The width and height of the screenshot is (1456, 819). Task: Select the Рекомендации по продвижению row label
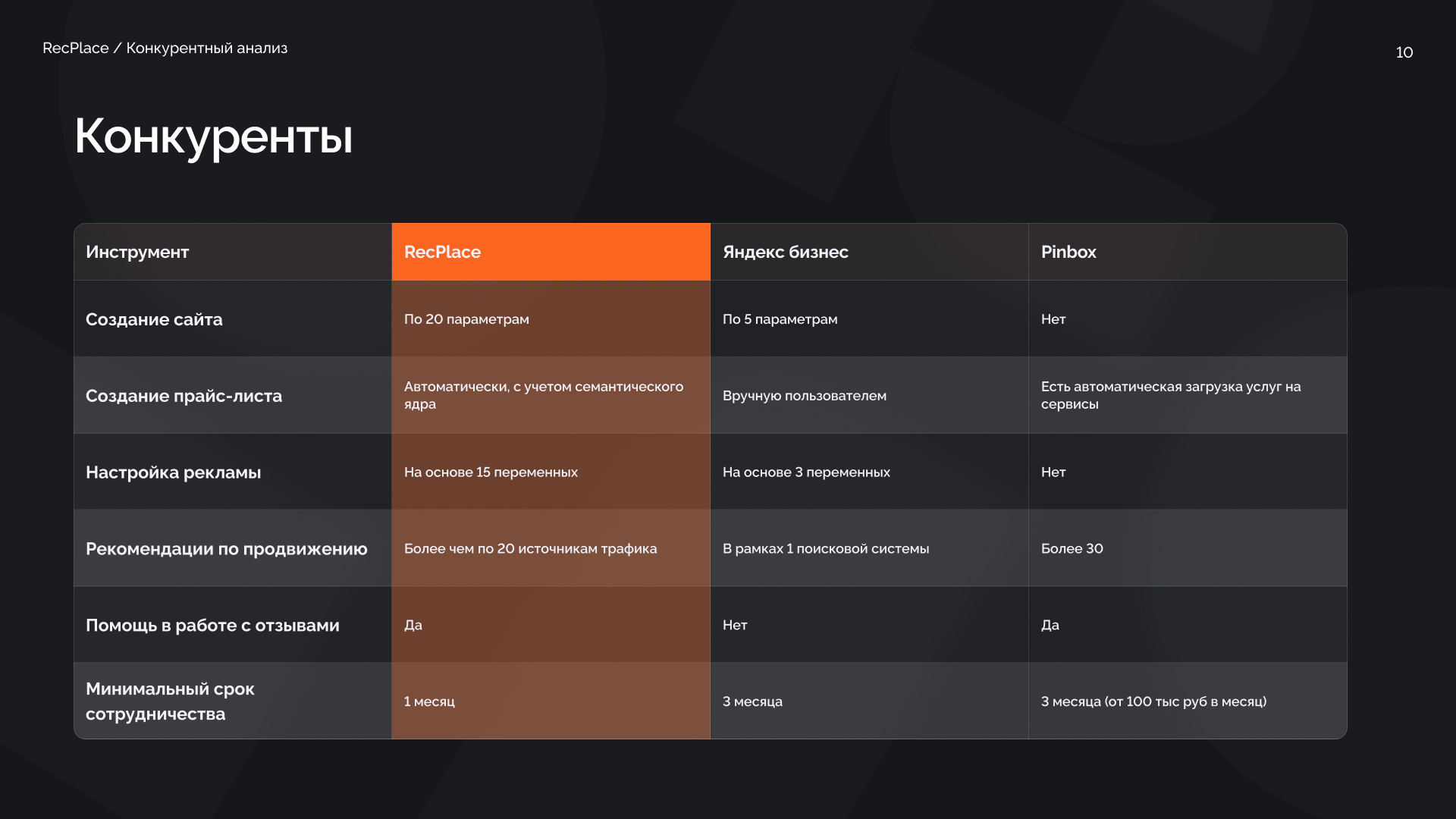[x=226, y=549]
